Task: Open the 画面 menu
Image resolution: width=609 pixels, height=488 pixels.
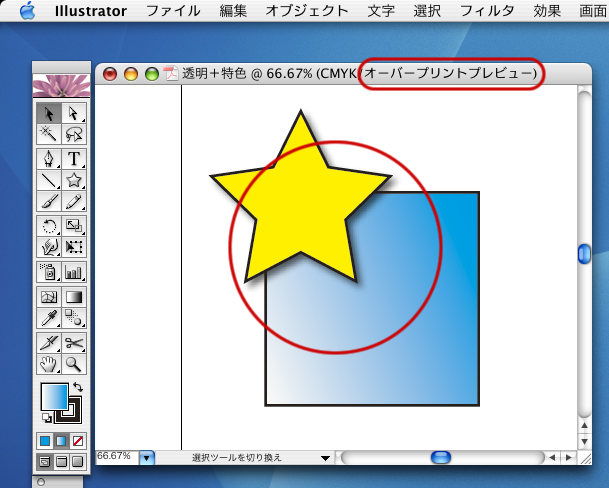Action: point(593,11)
